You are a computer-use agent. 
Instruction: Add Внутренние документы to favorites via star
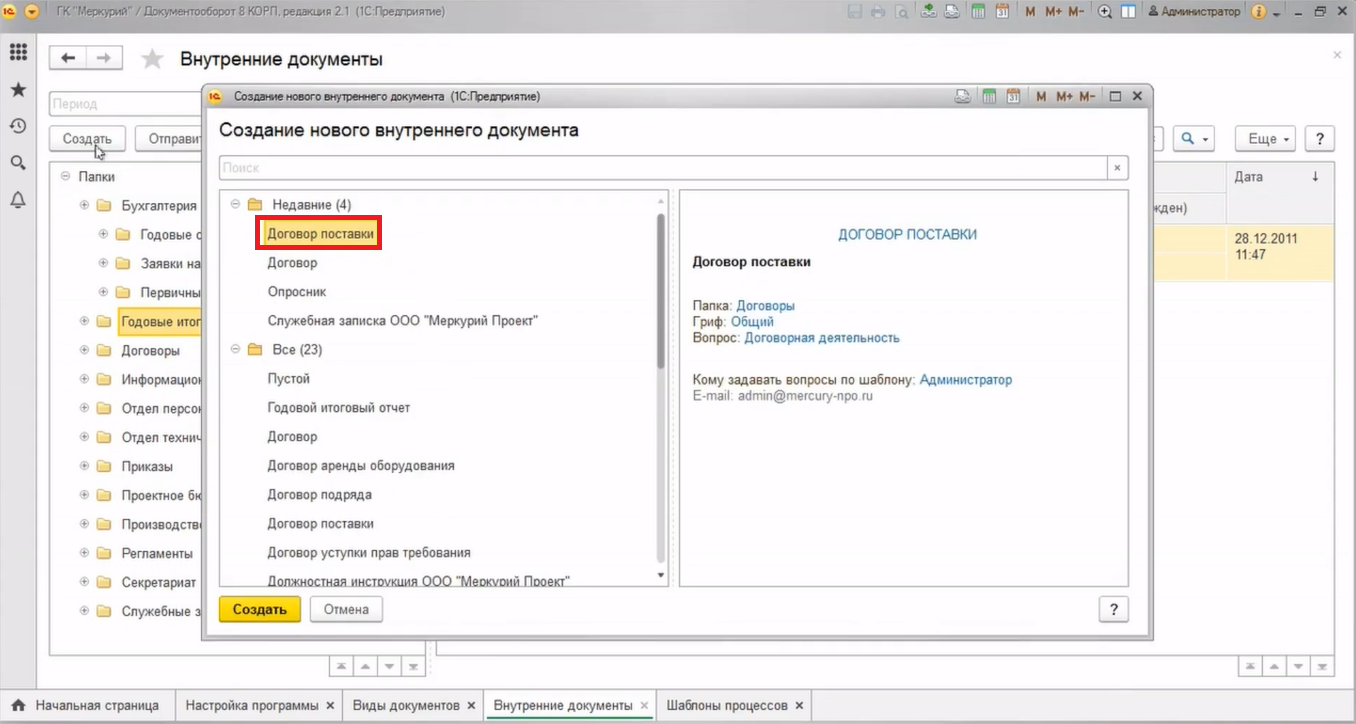[x=152, y=59]
